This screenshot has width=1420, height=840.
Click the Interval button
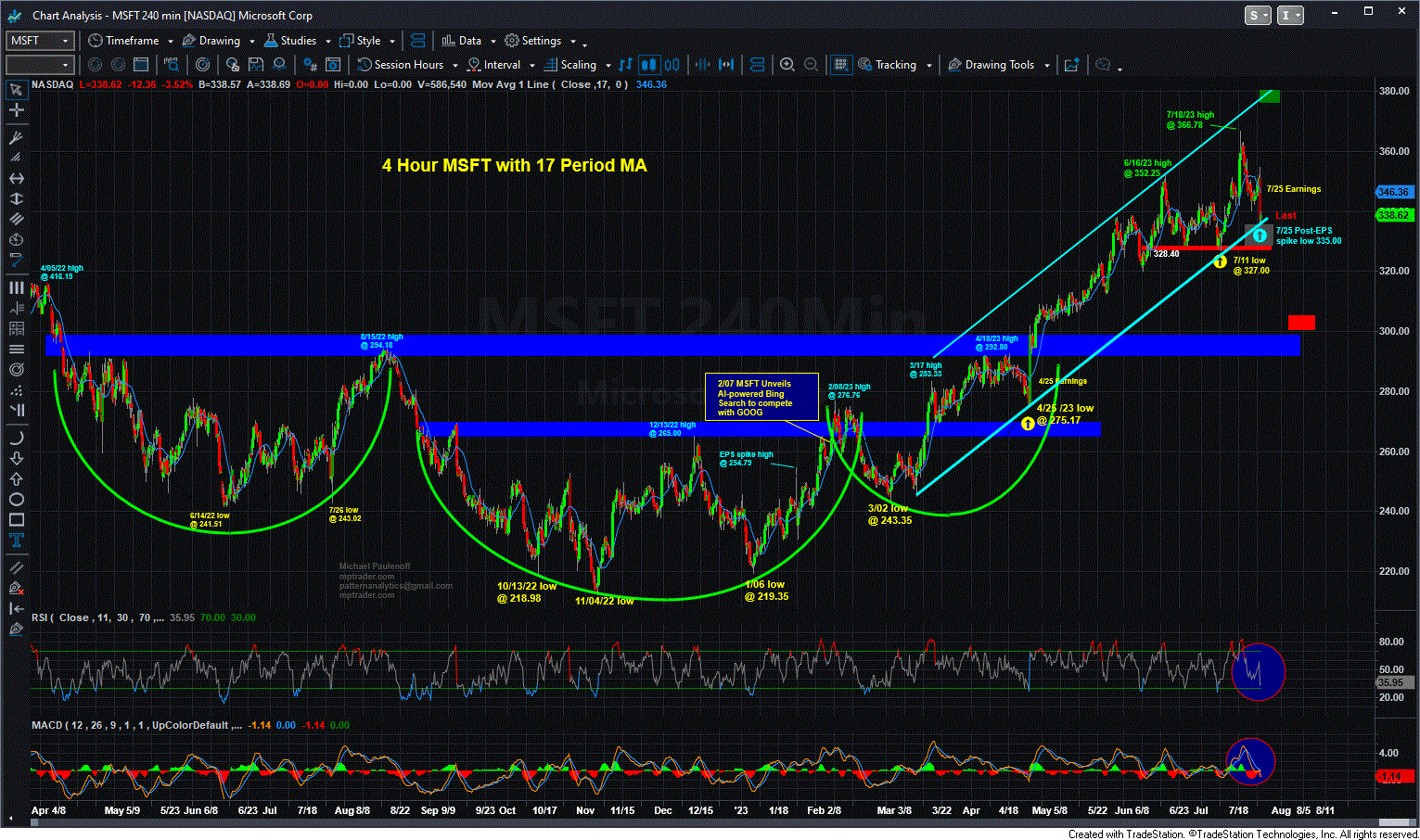pos(494,65)
